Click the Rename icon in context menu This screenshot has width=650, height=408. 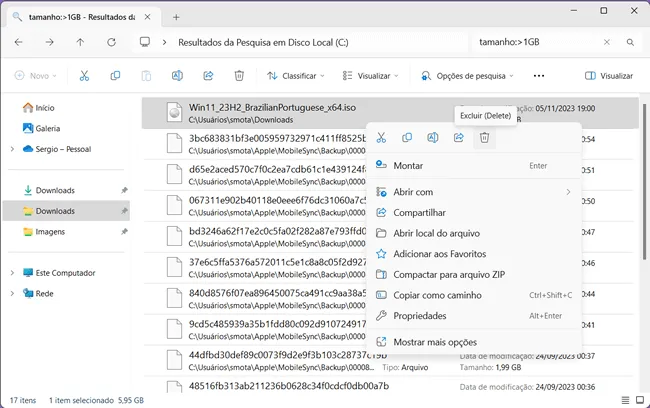433,138
